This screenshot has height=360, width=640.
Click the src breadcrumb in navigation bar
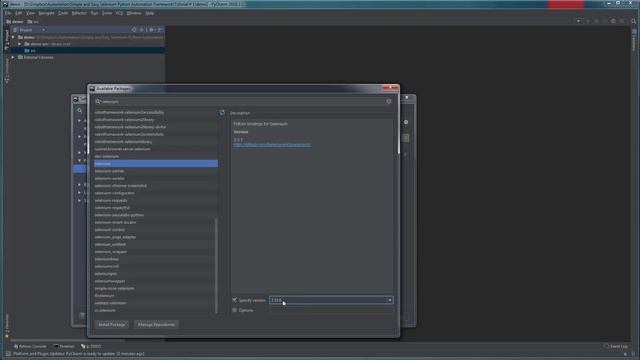pyautogui.click(x=33, y=21)
